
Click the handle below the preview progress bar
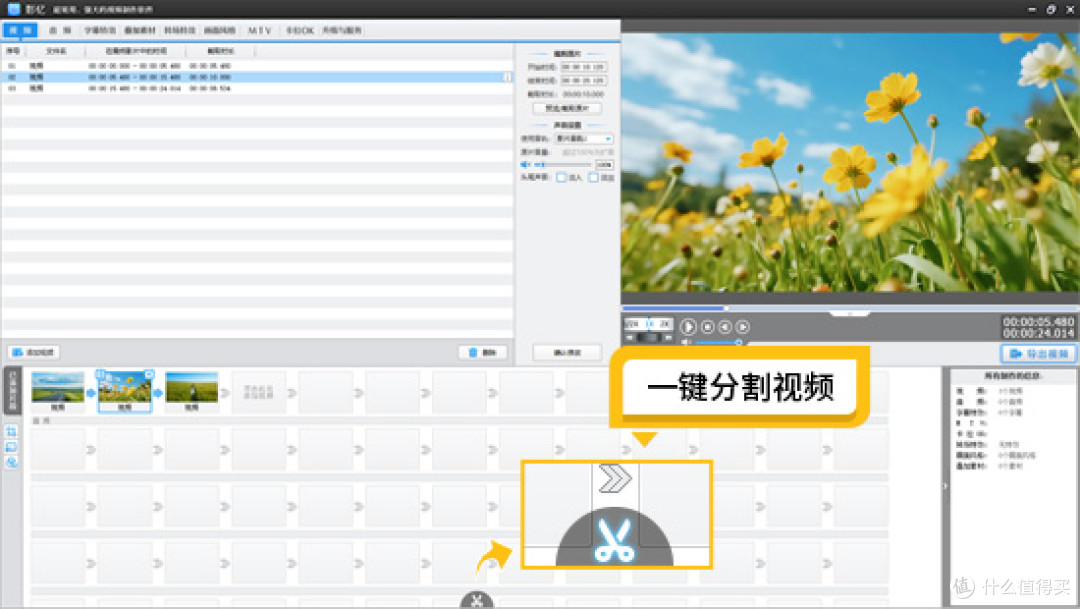click(849, 314)
